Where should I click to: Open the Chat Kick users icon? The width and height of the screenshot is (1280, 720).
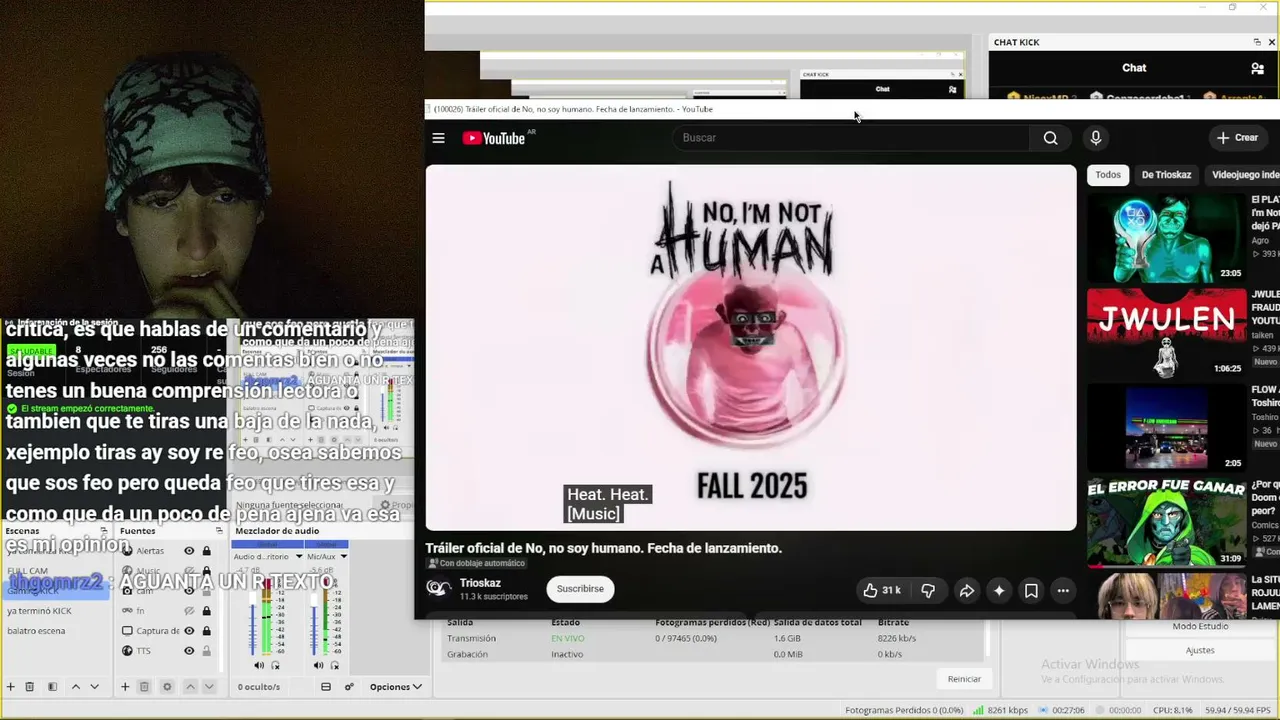tap(1257, 68)
